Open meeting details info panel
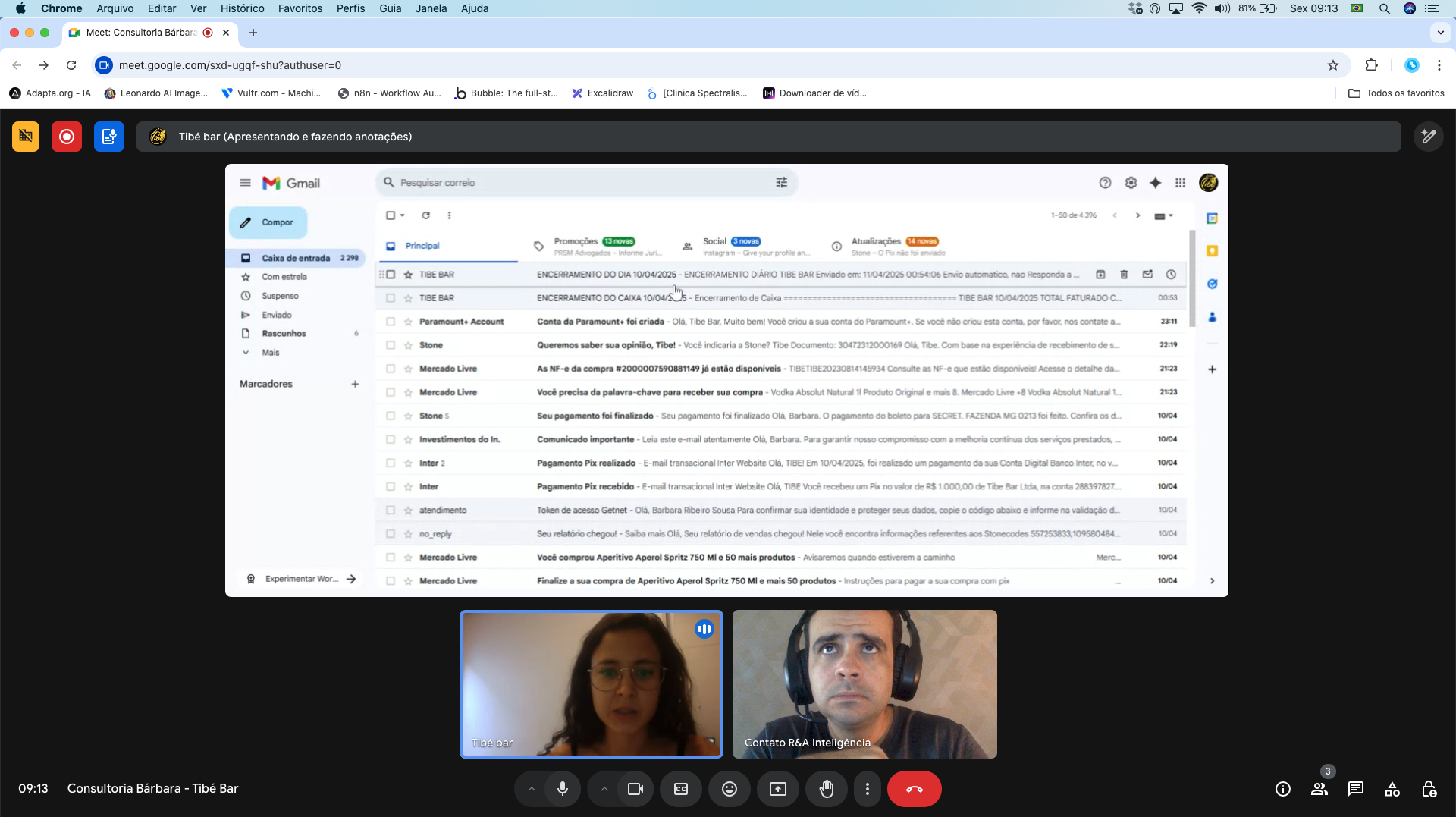The height and width of the screenshot is (817, 1456). (x=1283, y=789)
